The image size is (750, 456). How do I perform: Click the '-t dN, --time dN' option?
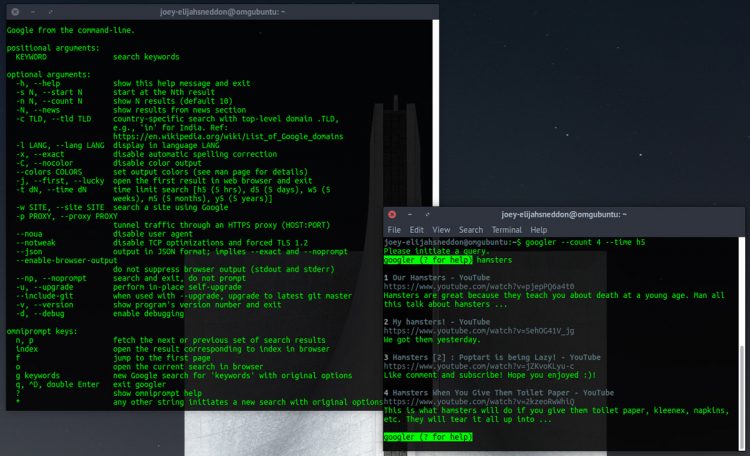(53, 189)
